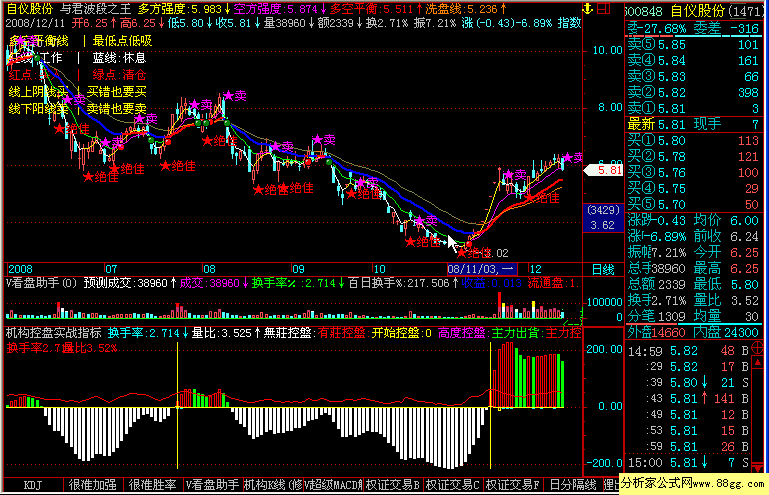
Task: Click the 外盘14660 value
Action: (656, 333)
